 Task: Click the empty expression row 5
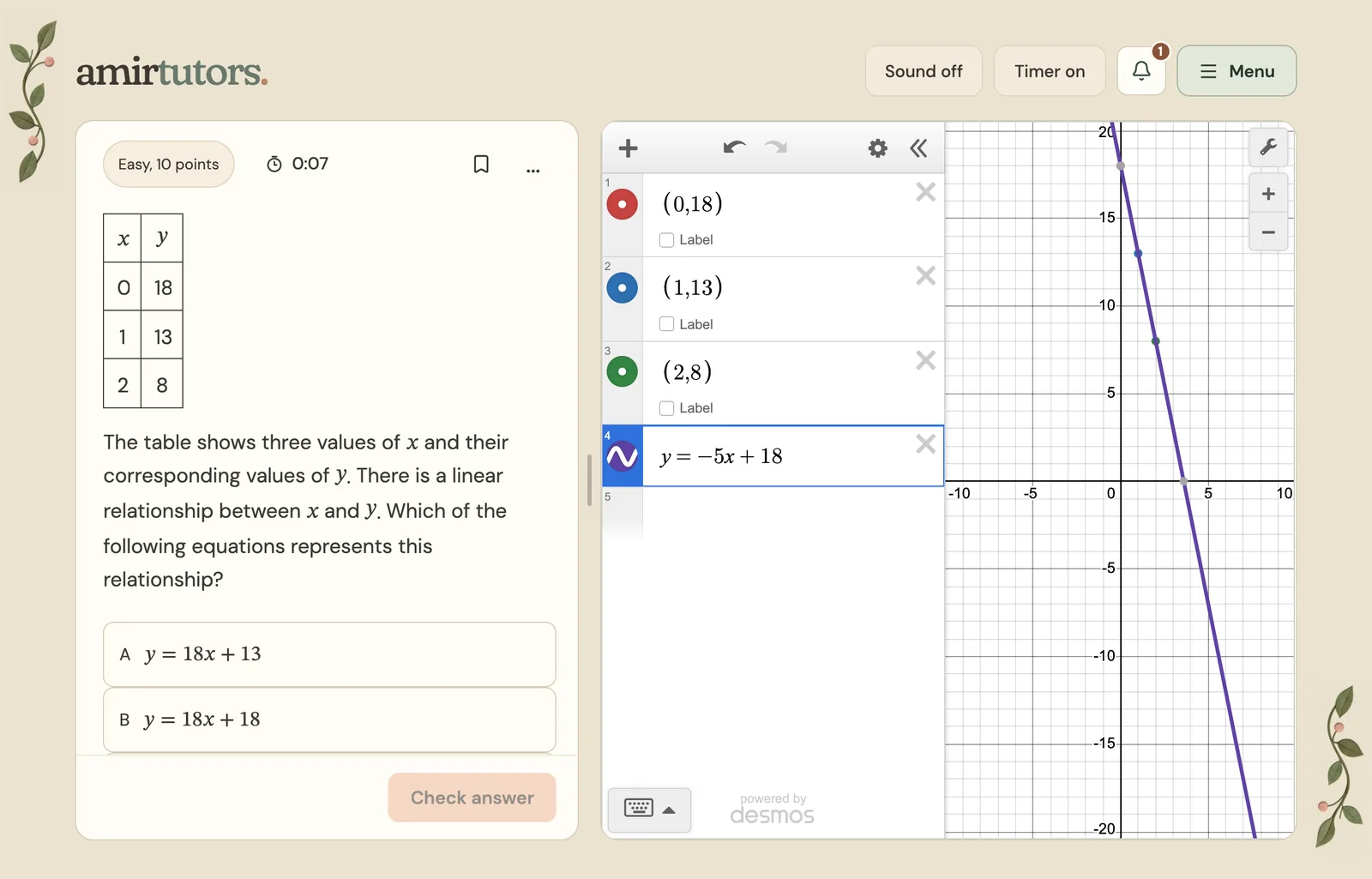coord(773,512)
